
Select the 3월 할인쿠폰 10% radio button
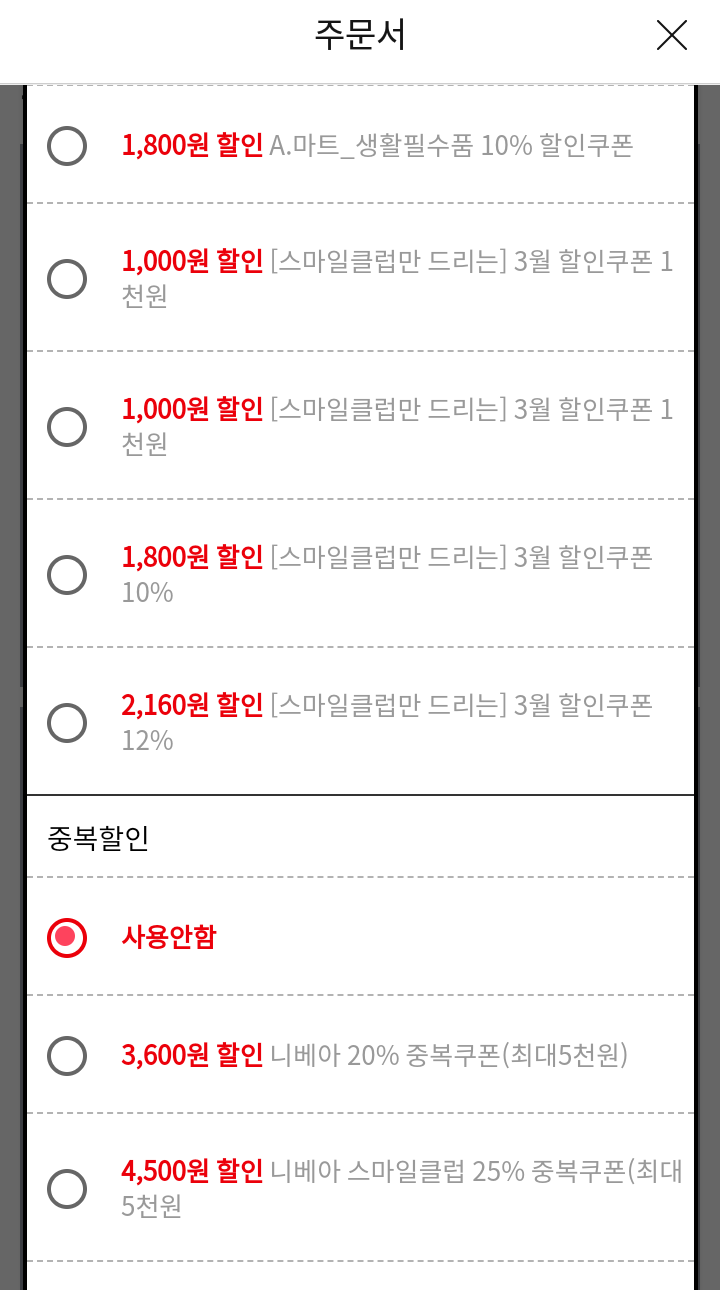click(x=67, y=574)
